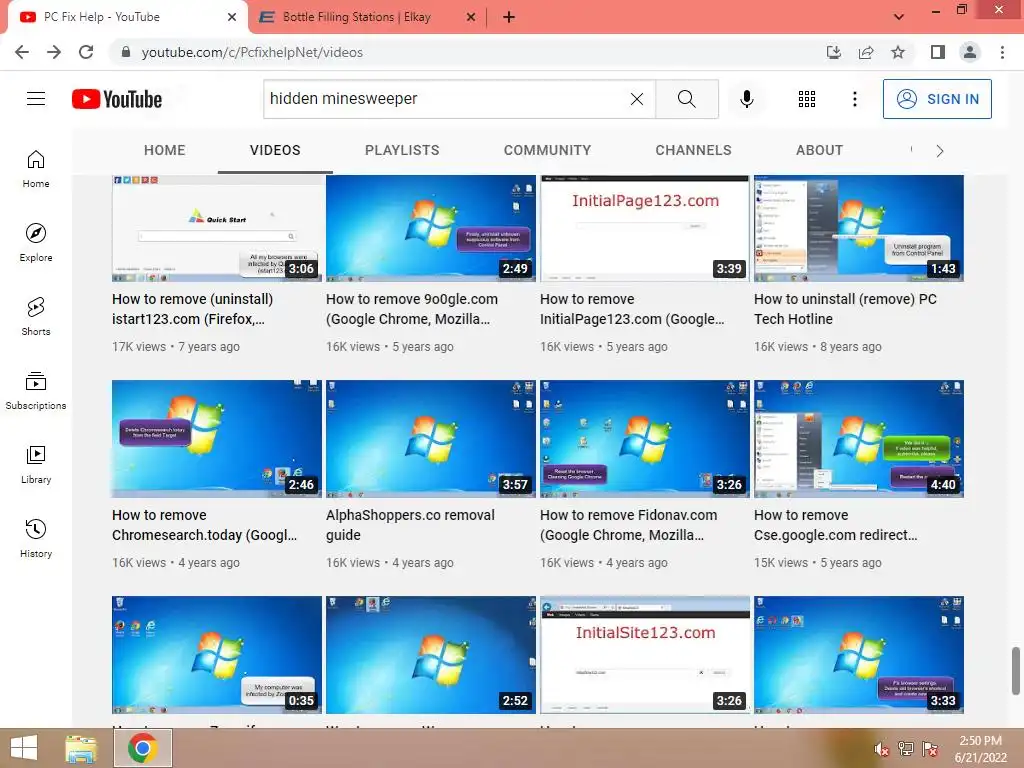Screen dimensions: 1024x768
Task: Open Shorts in the sidebar
Action: click(36, 316)
